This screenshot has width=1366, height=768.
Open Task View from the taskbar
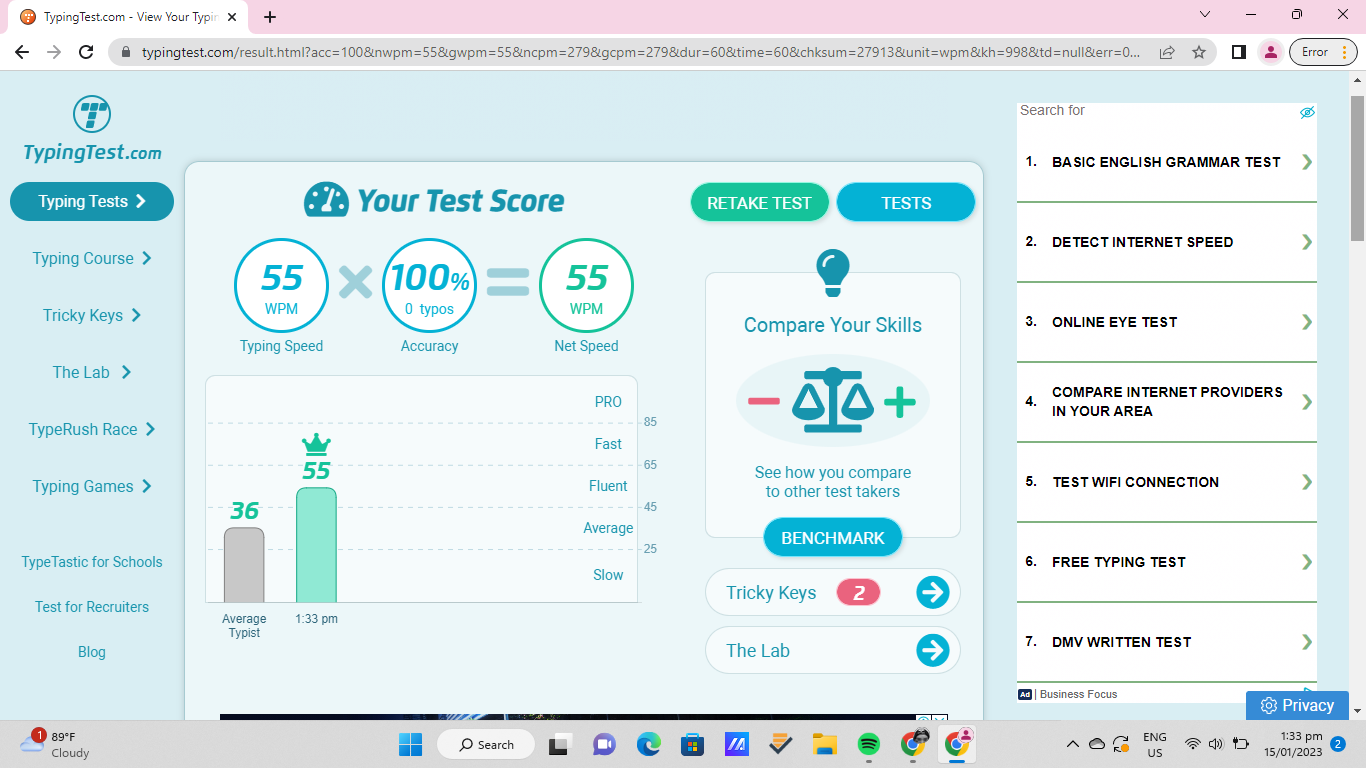tap(559, 744)
